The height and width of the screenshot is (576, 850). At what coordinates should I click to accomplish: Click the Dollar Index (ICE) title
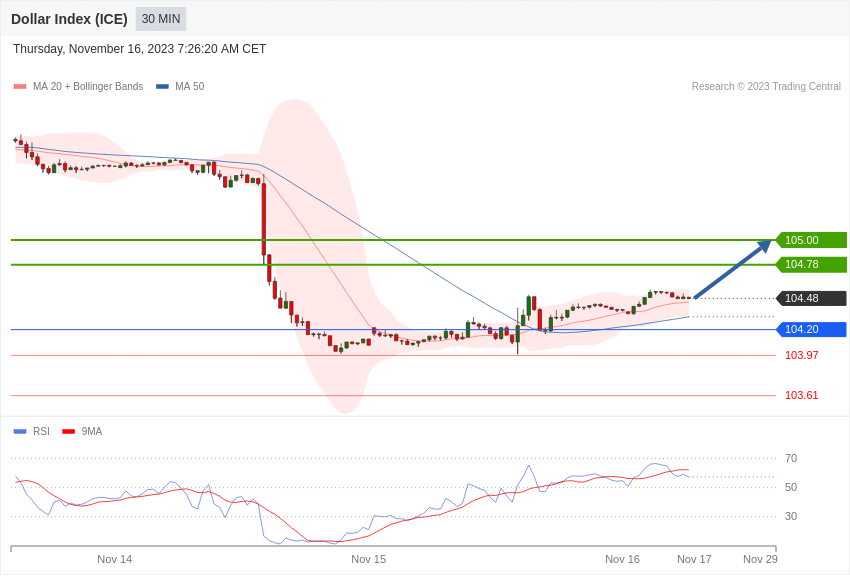point(69,19)
